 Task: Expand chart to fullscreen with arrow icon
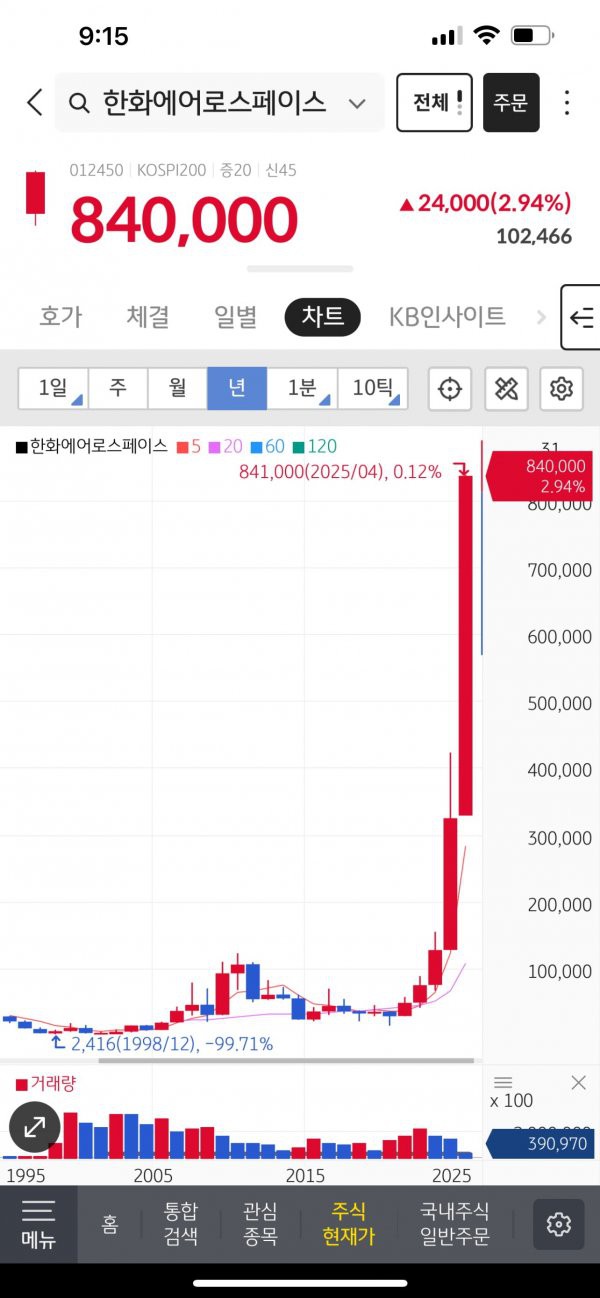(35, 1127)
